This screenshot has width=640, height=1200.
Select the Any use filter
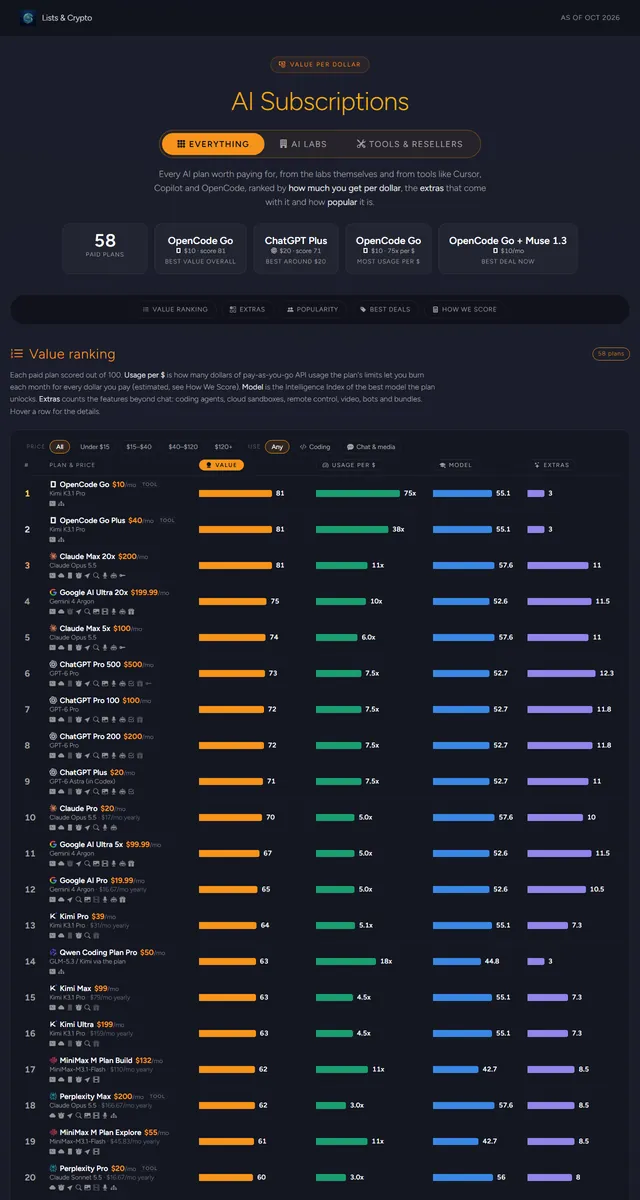click(277, 447)
